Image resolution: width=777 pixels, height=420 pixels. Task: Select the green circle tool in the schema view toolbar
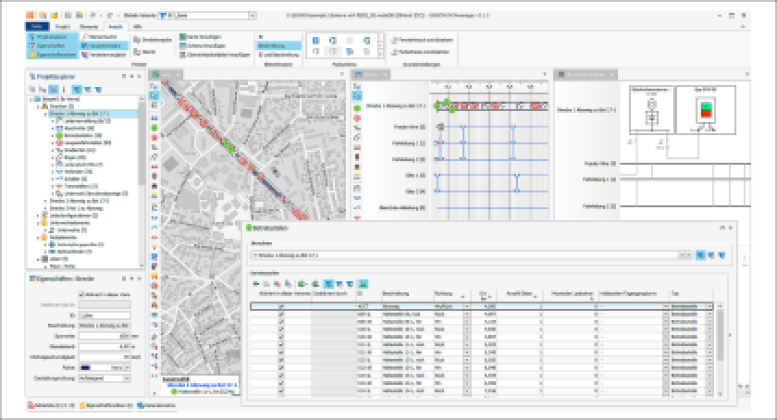(357, 108)
